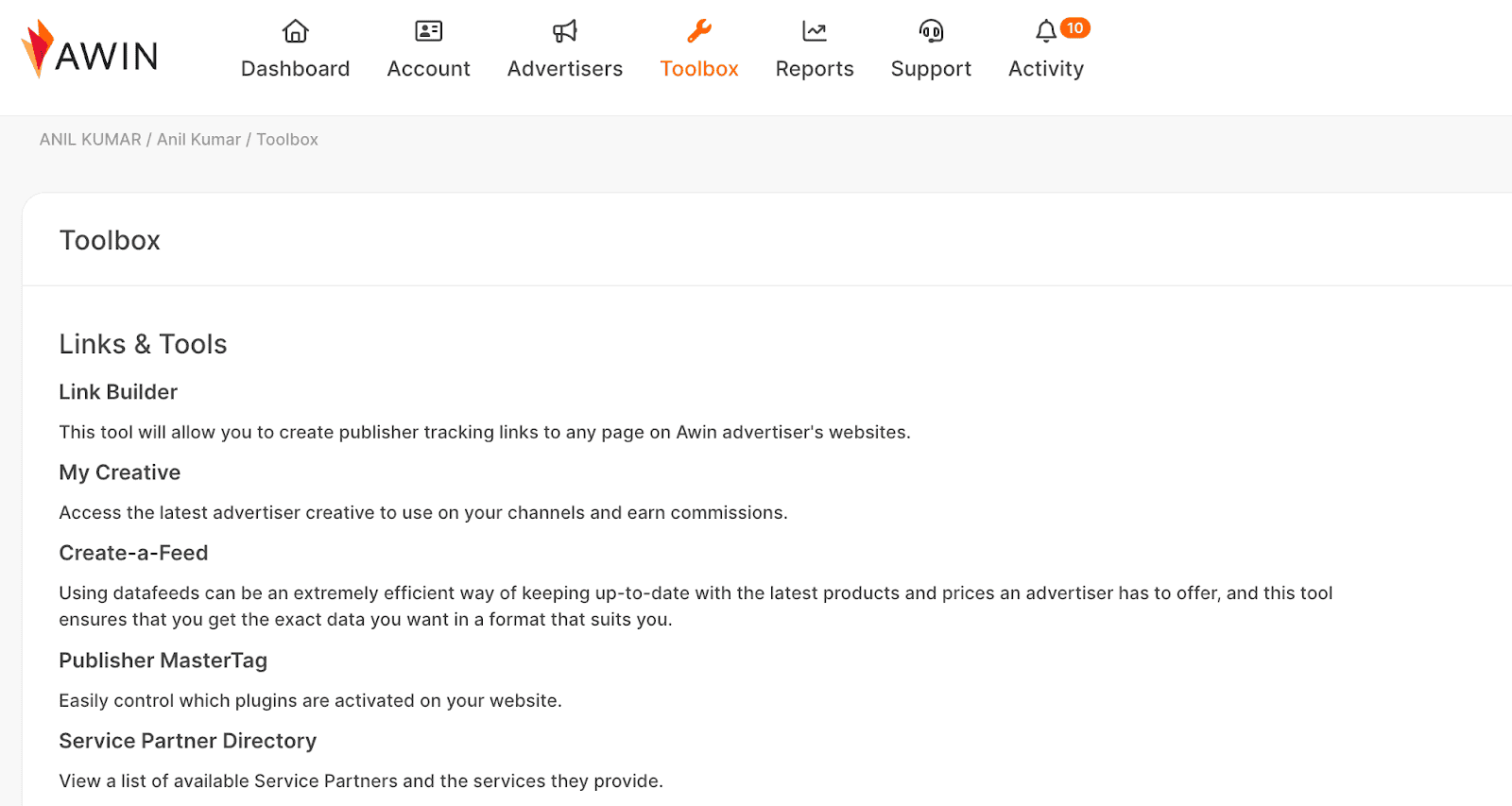
Task: Click the Support headset icon
Action: pos(931,31)
